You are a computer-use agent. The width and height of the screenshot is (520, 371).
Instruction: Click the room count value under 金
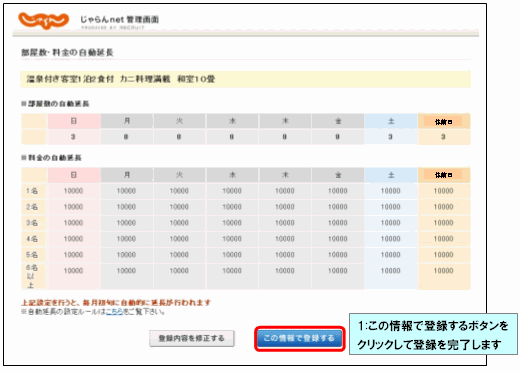337,137
